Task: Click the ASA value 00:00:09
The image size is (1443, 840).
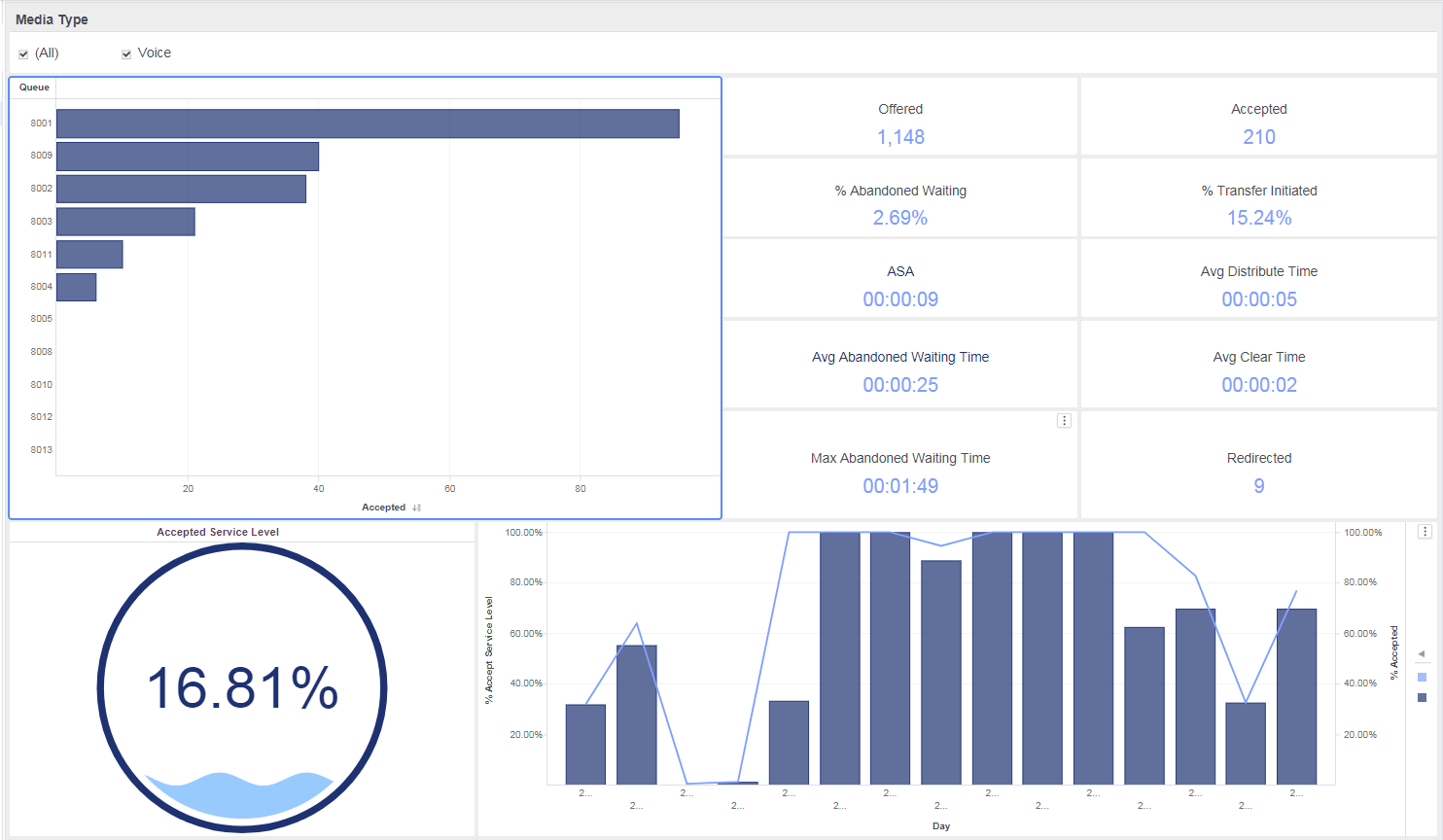Action: pyautogui.click(x=900, y=299)
